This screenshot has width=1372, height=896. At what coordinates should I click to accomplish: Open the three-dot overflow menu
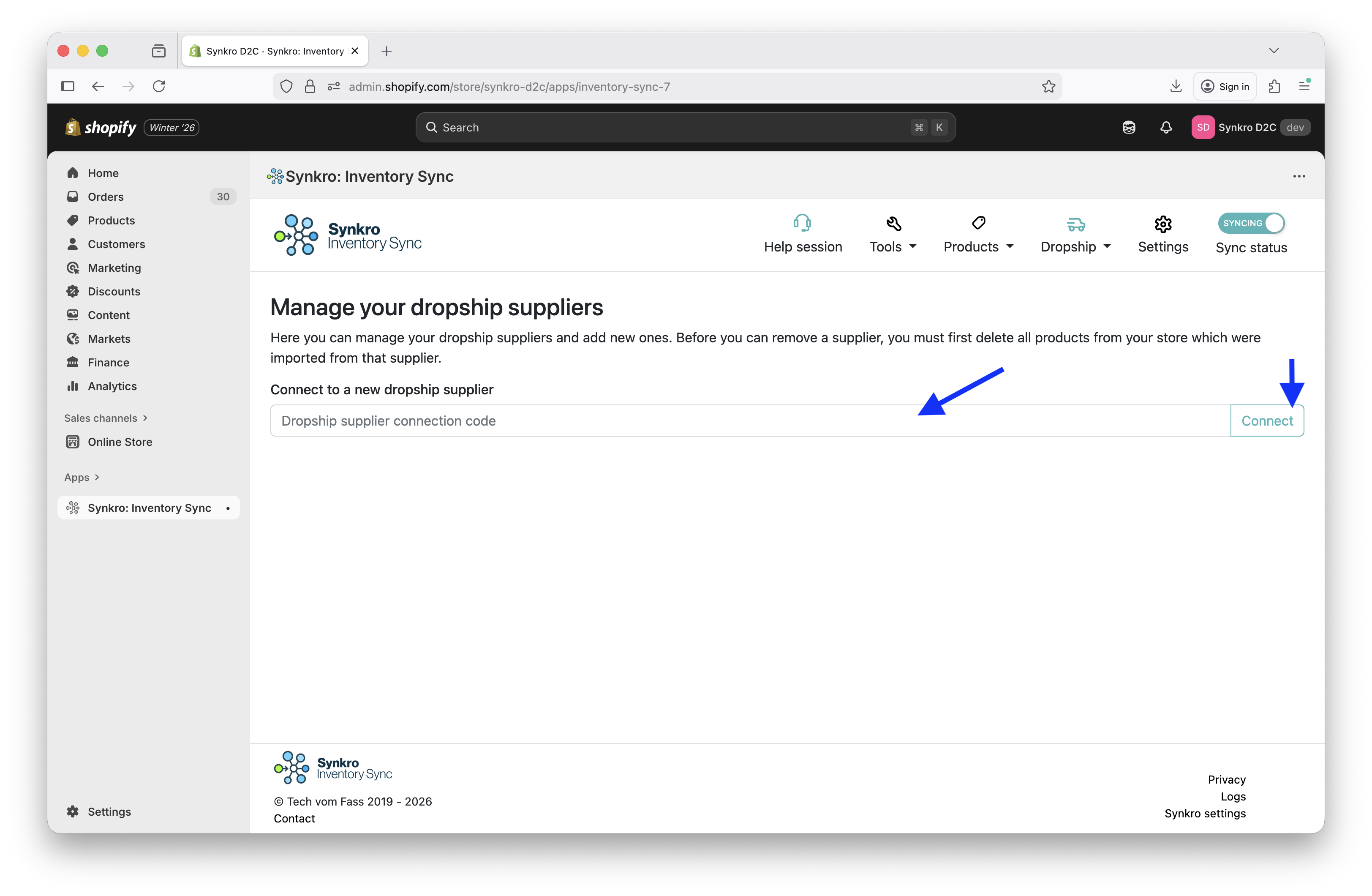click(x=1299, y=177)
